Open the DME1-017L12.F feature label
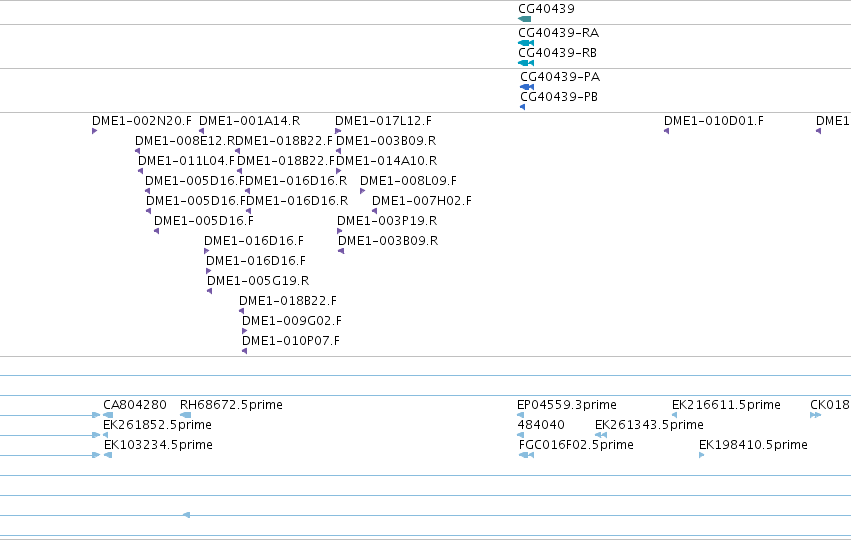This screenshot has height=540, width=851. pos(383,120)
